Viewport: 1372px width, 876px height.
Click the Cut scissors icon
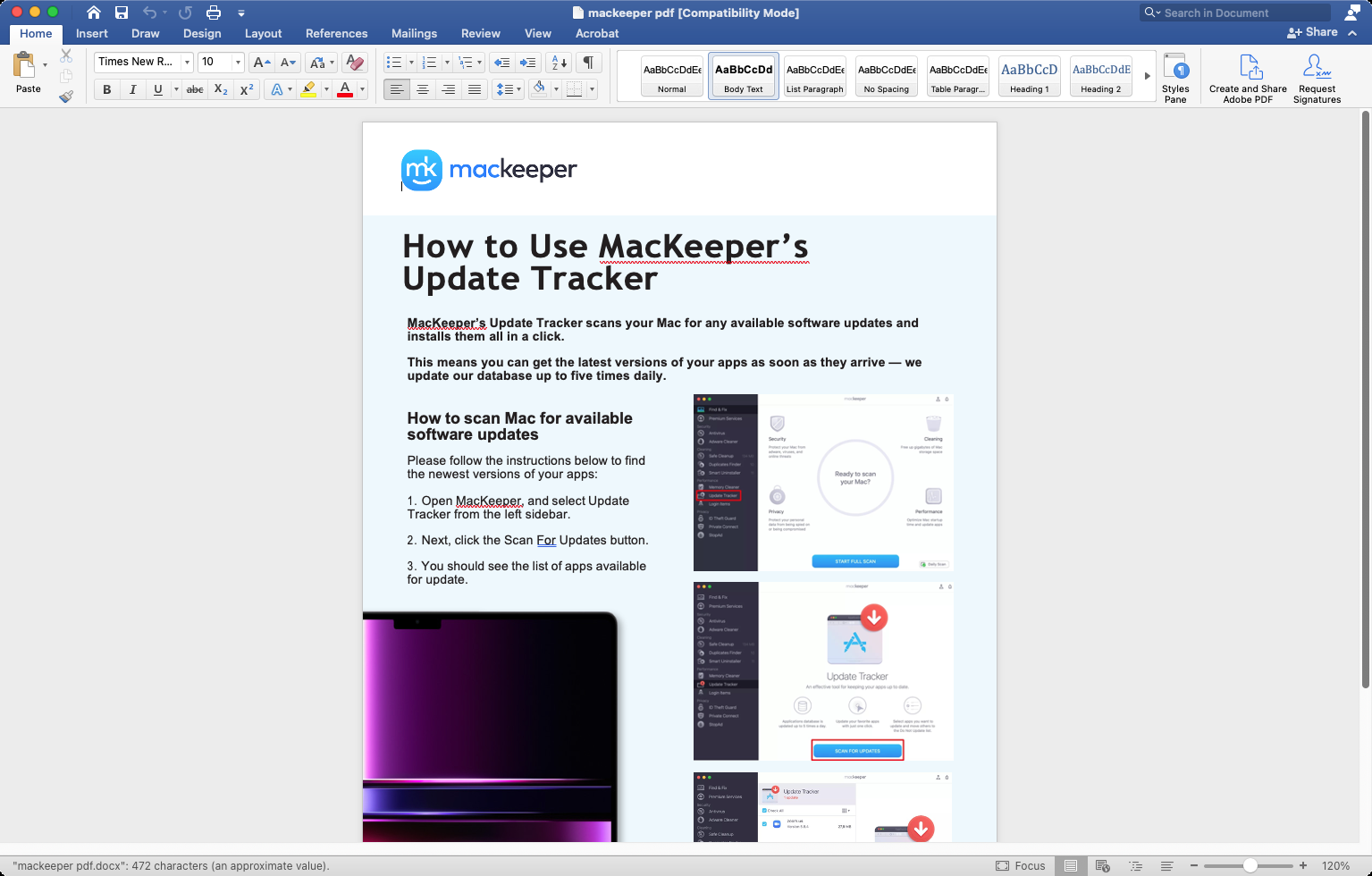click(66, 55)
